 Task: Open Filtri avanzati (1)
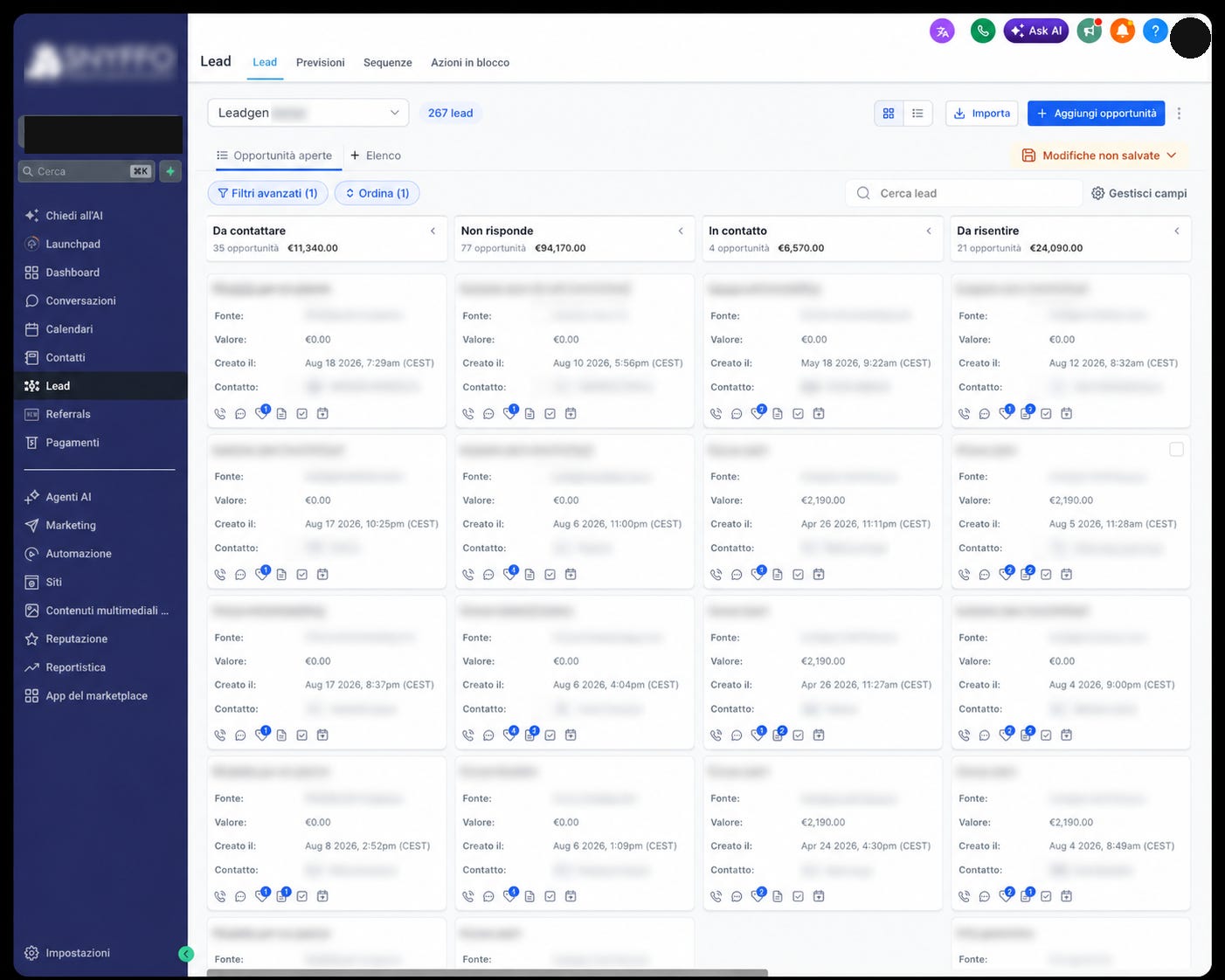point(267,193)
